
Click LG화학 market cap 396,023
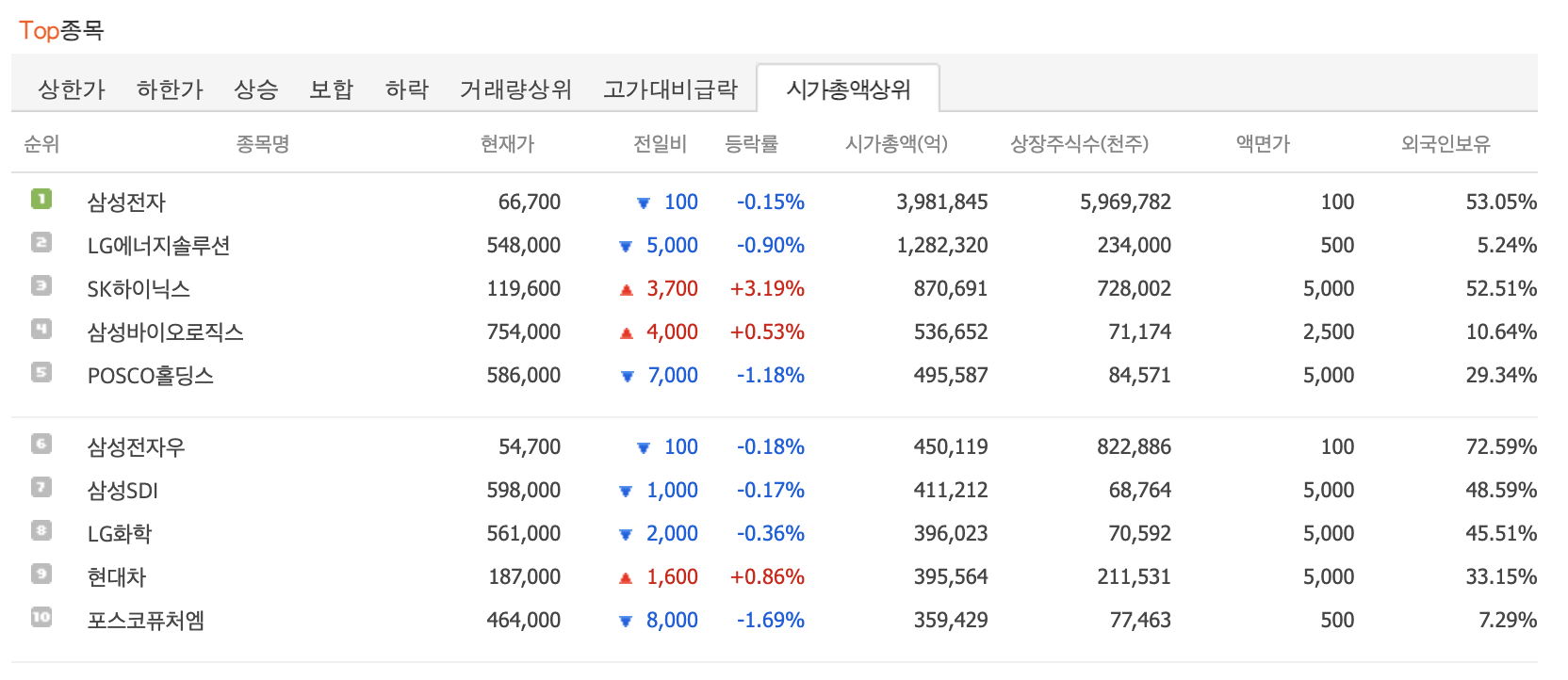pyautogui.click(x=951, y=533)
